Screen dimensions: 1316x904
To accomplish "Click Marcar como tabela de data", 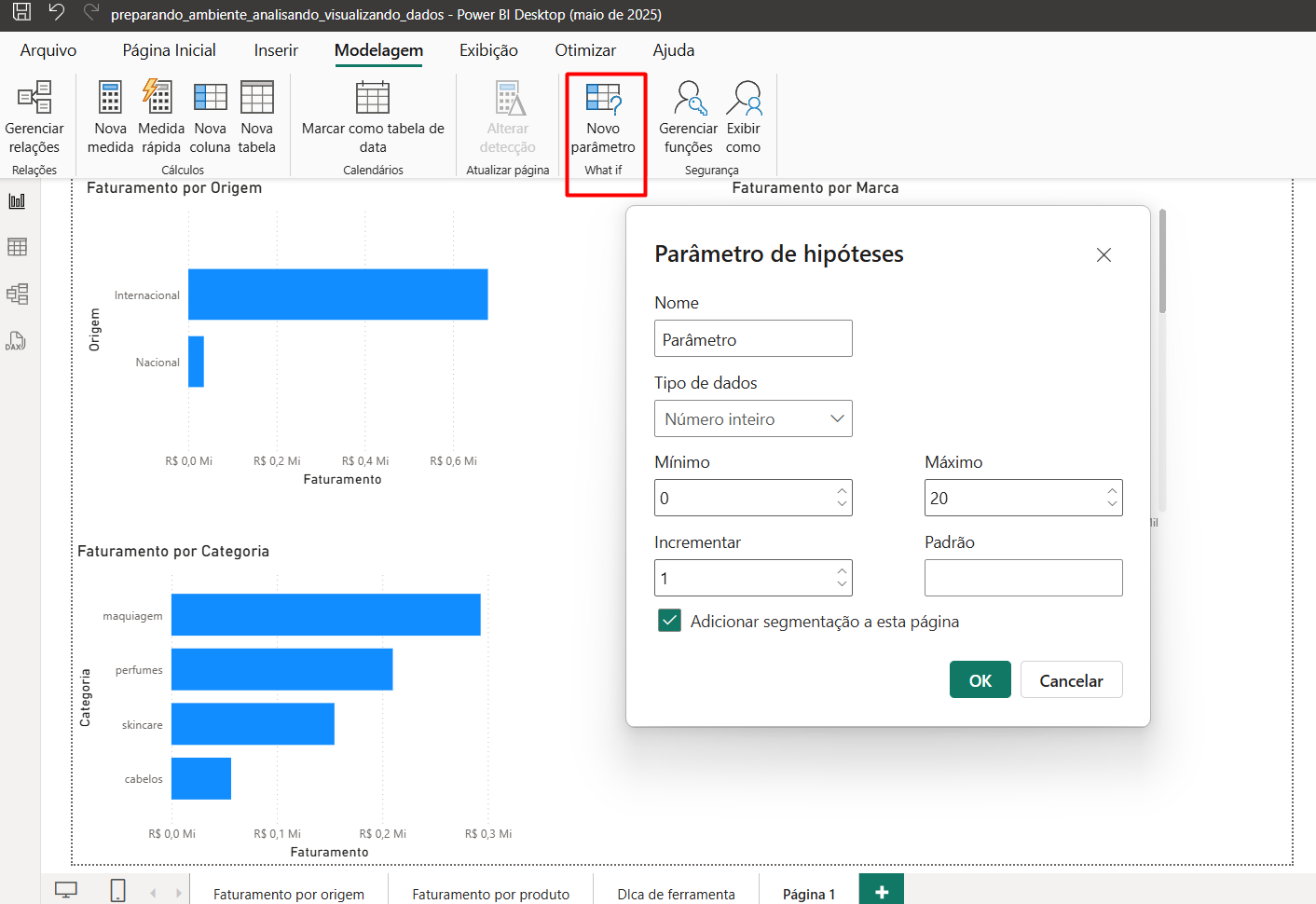I will [x=373, y=117].
